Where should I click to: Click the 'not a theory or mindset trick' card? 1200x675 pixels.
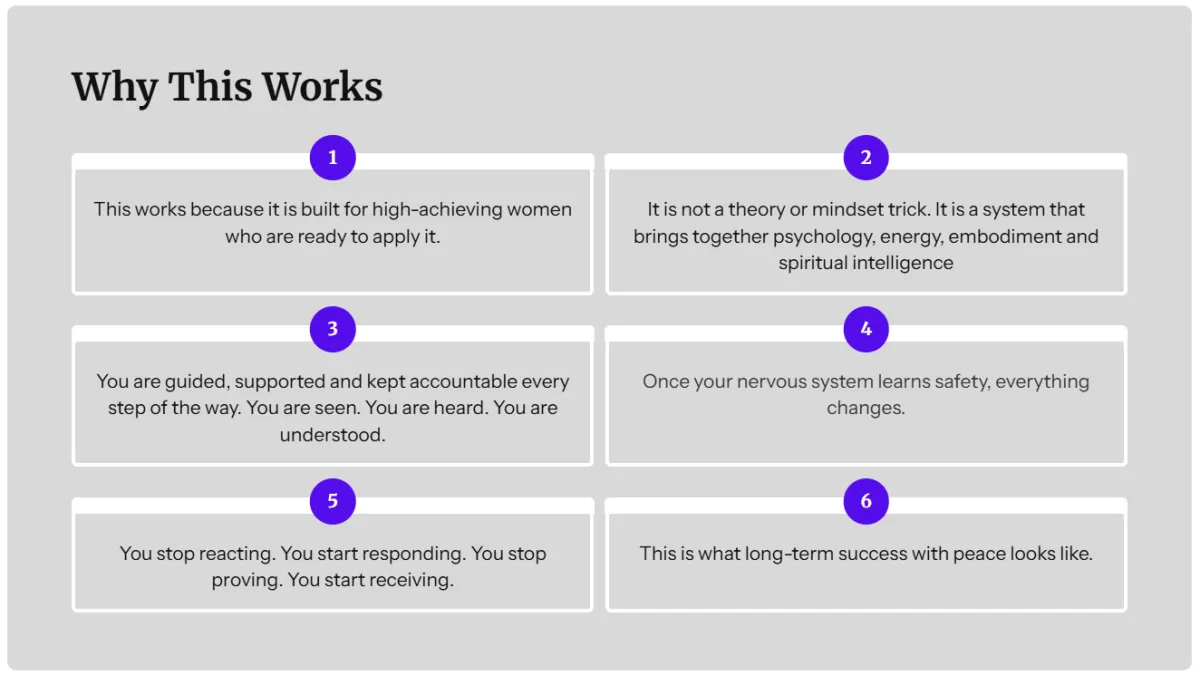866,224
